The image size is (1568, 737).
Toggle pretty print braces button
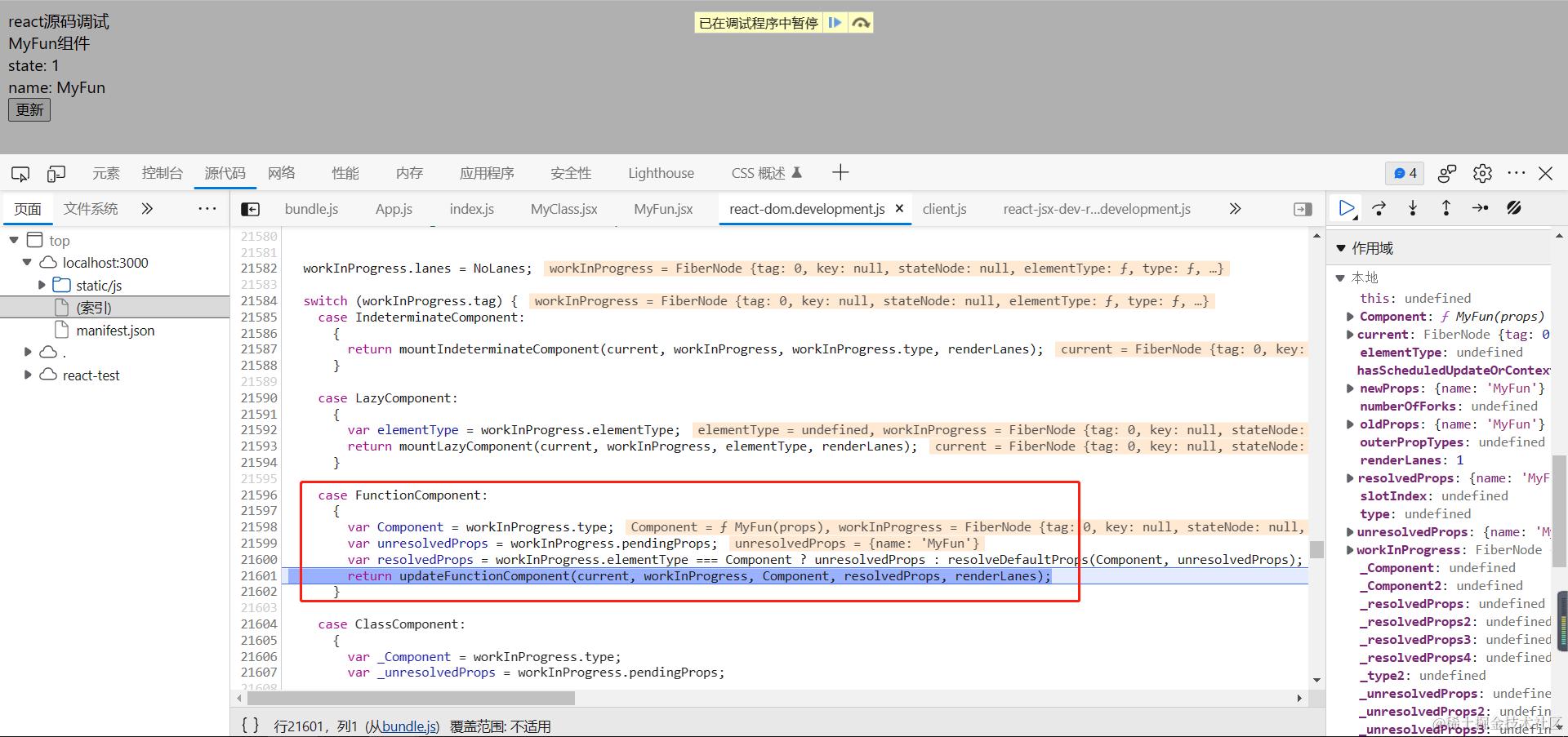[251, 725]
